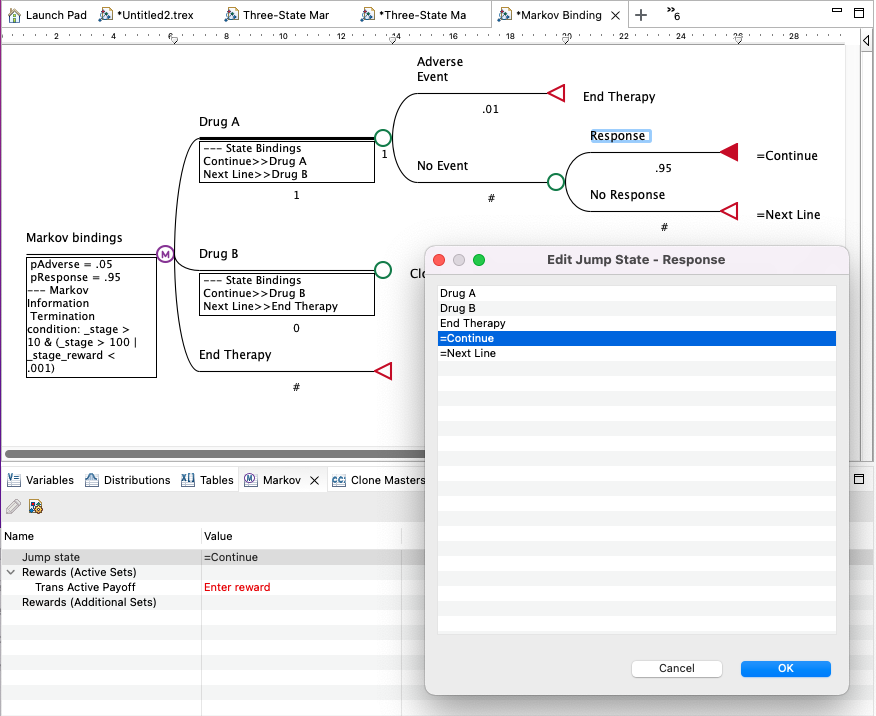Maximize the bottom views panel
Image resolution: width=876 pixels, height=716 pixels.
[x=858, y=479]
